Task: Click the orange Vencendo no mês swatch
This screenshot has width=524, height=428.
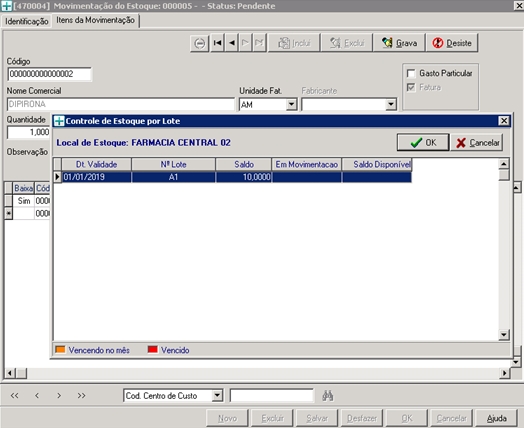Action: (60, 350)
